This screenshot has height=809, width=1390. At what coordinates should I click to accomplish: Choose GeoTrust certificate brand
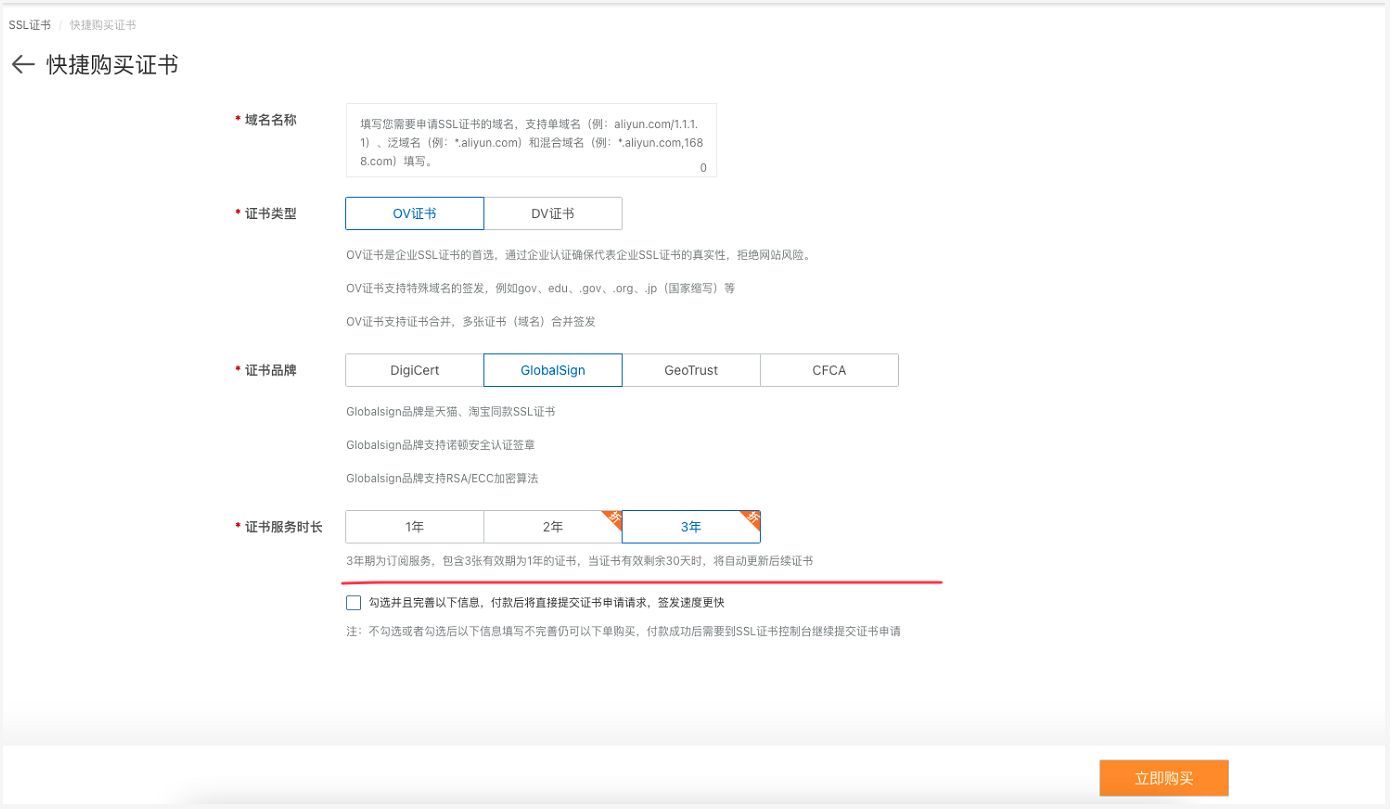pyautogui.click(x=691, y=370)
